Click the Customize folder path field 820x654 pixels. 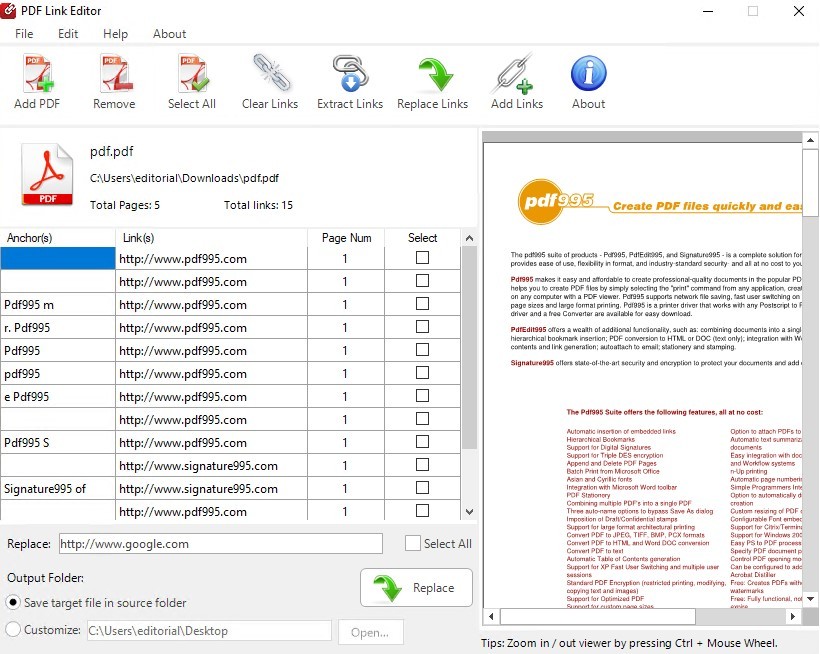[209, 630]
